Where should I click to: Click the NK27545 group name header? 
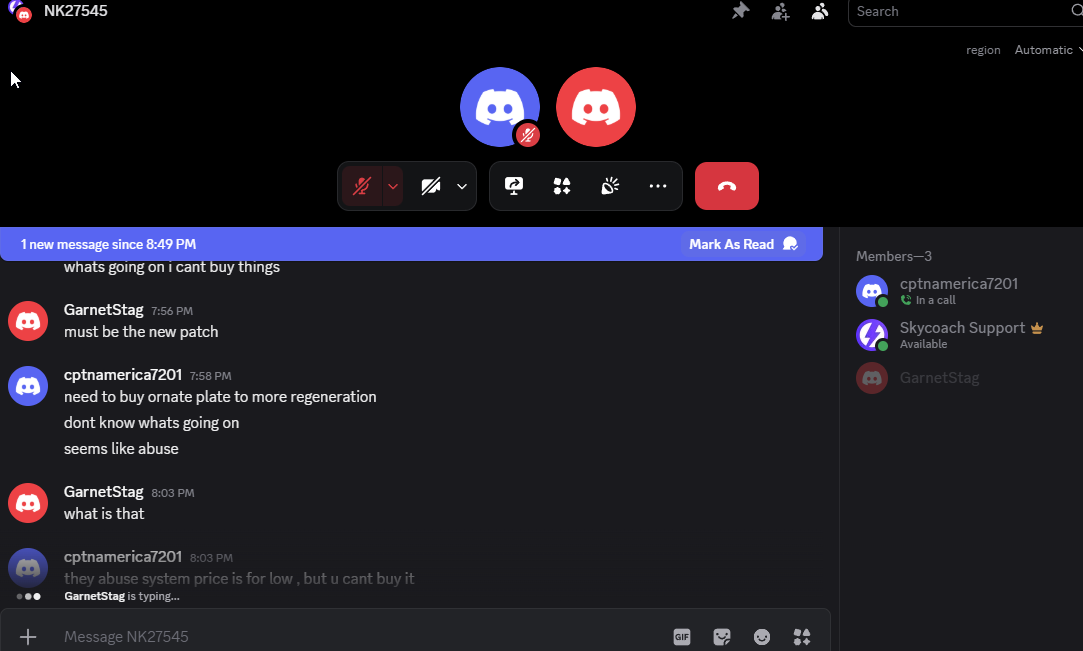tap(76, 11)
